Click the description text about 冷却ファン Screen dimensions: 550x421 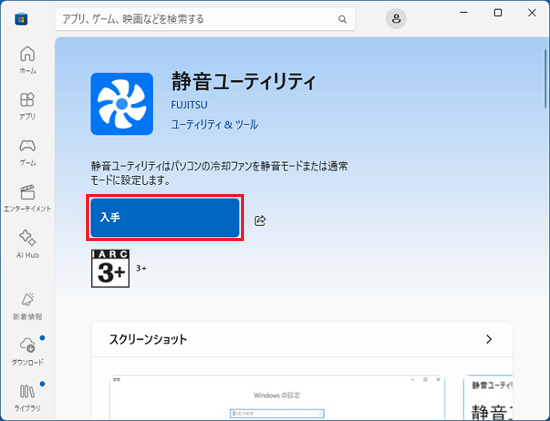coord(219,173)
